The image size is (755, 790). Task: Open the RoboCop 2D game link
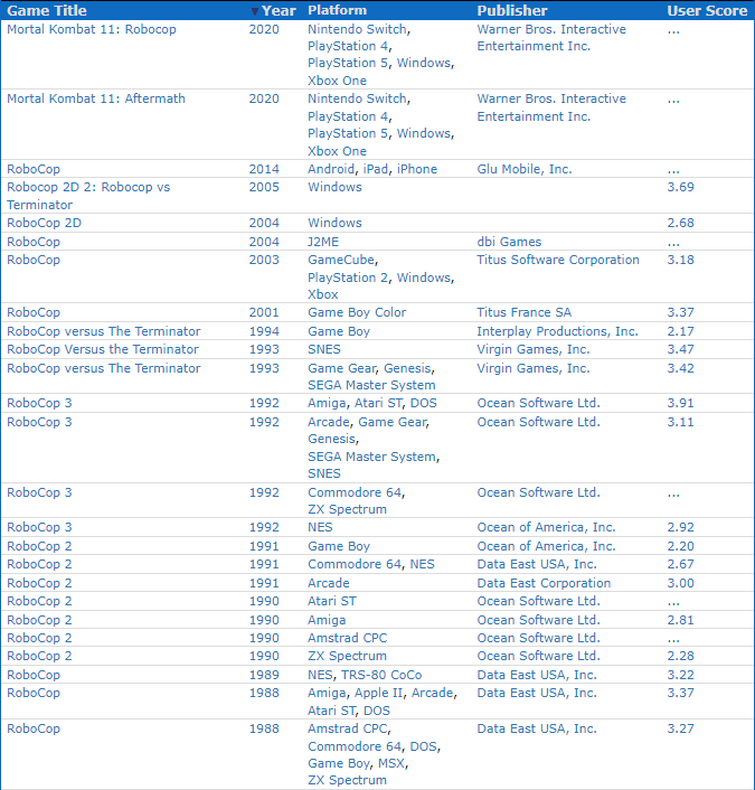pyautogui.click(x=44, y=223)
